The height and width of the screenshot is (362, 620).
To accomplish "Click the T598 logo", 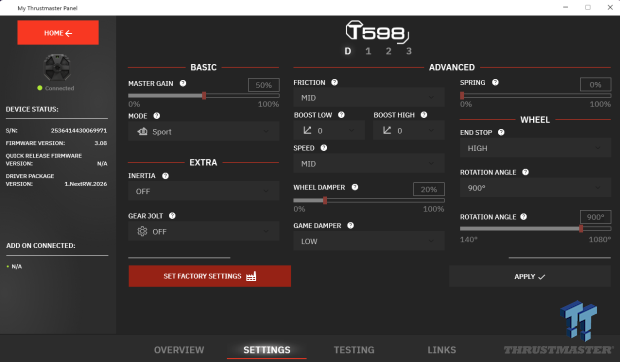I will 377,32.
